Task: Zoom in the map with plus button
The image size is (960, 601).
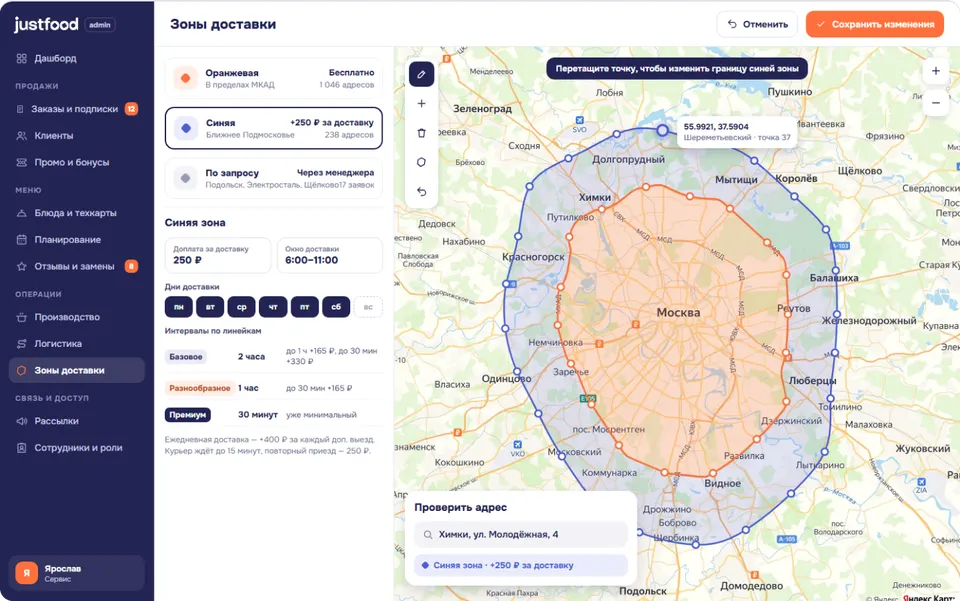Action: [936, 71]
